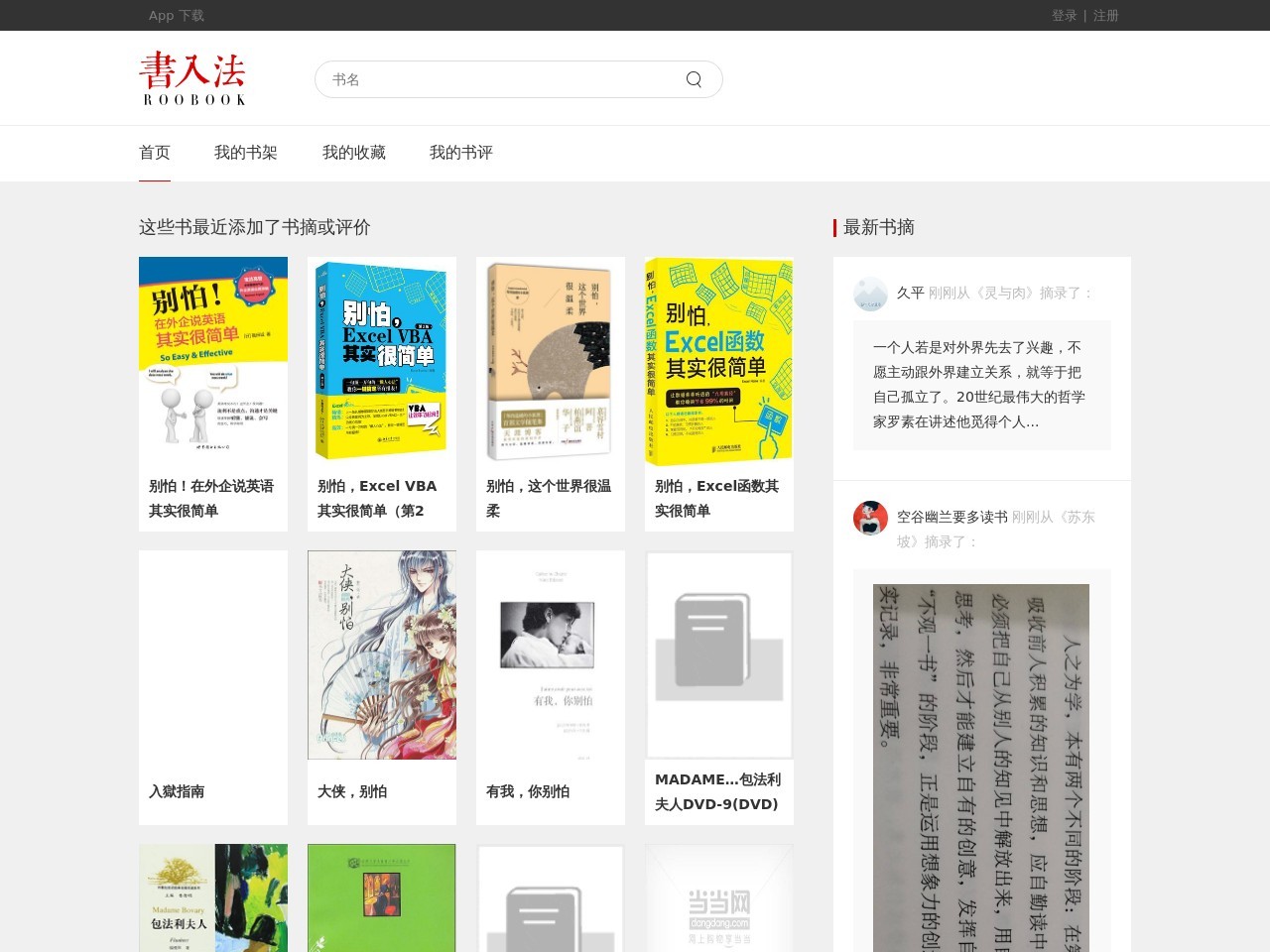Click the heading 这些书最近添加了书摘或评价
Image resolution: width=1270 pixels, height=952 pixels.
(255, 227)
